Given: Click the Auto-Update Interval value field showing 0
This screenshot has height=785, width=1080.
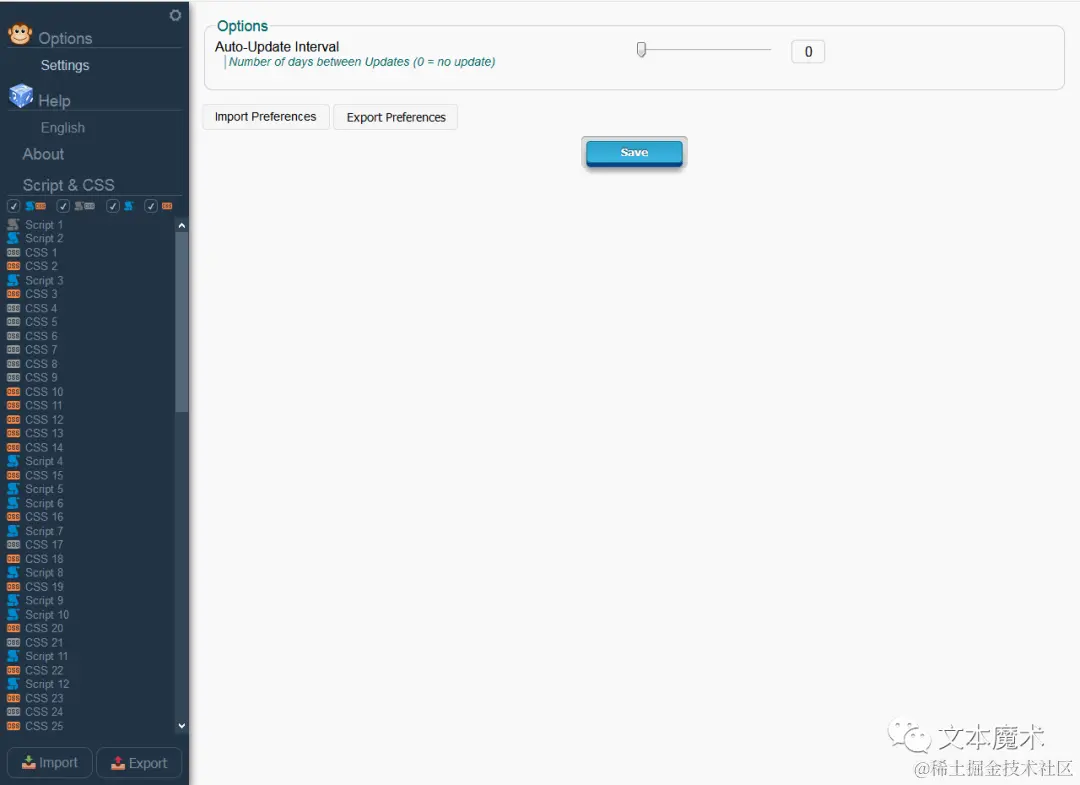Looking at the screenshot, I should [808, 52].
